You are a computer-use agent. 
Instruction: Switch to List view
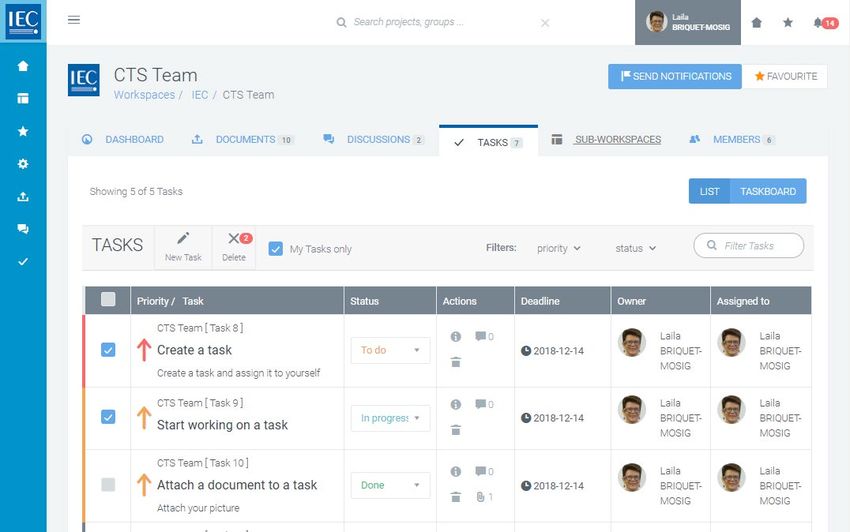click(709, 191)
